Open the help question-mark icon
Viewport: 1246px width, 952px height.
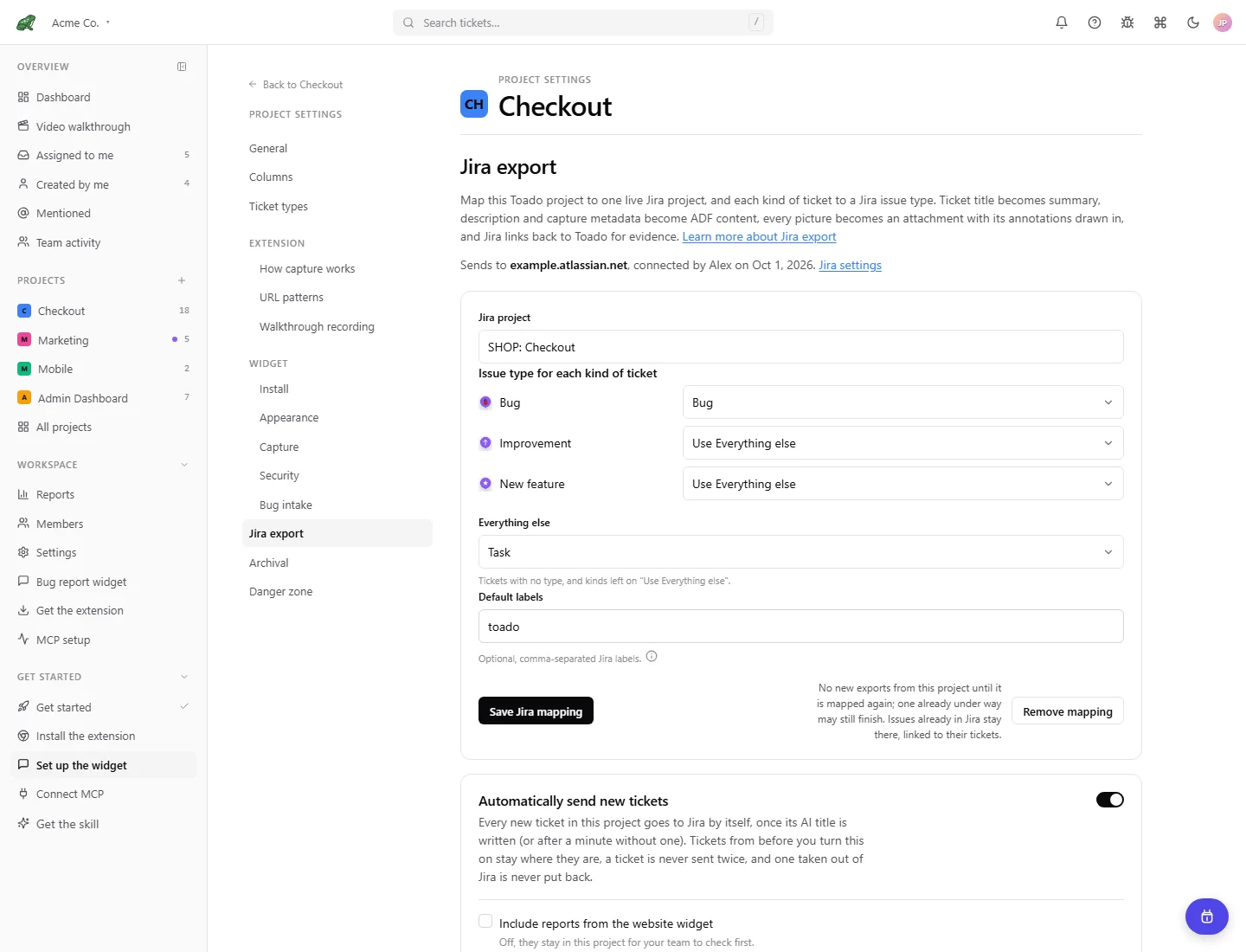tap(1095, 23)
